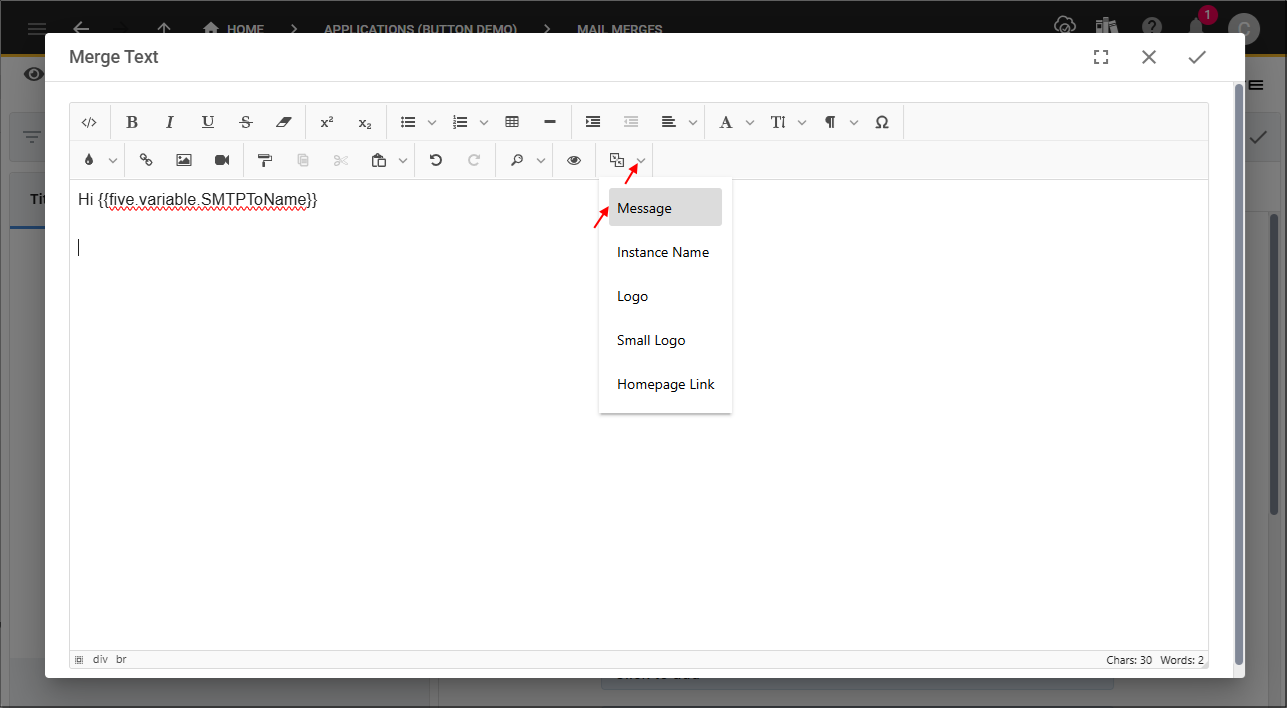Toggle source code view icon
The image size is (1287, 708).
point(89,122)
